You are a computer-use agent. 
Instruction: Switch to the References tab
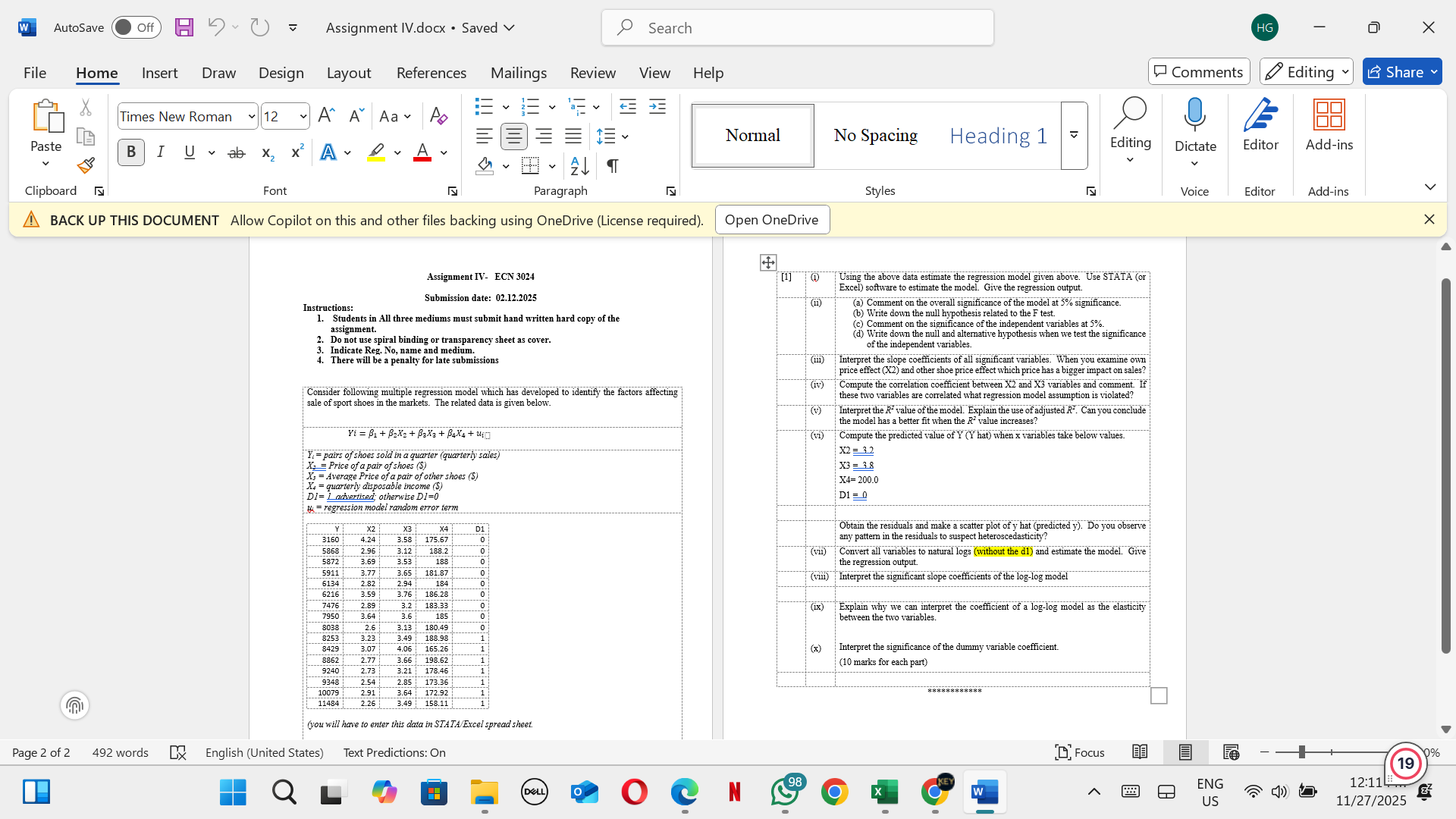pos(431,72)
